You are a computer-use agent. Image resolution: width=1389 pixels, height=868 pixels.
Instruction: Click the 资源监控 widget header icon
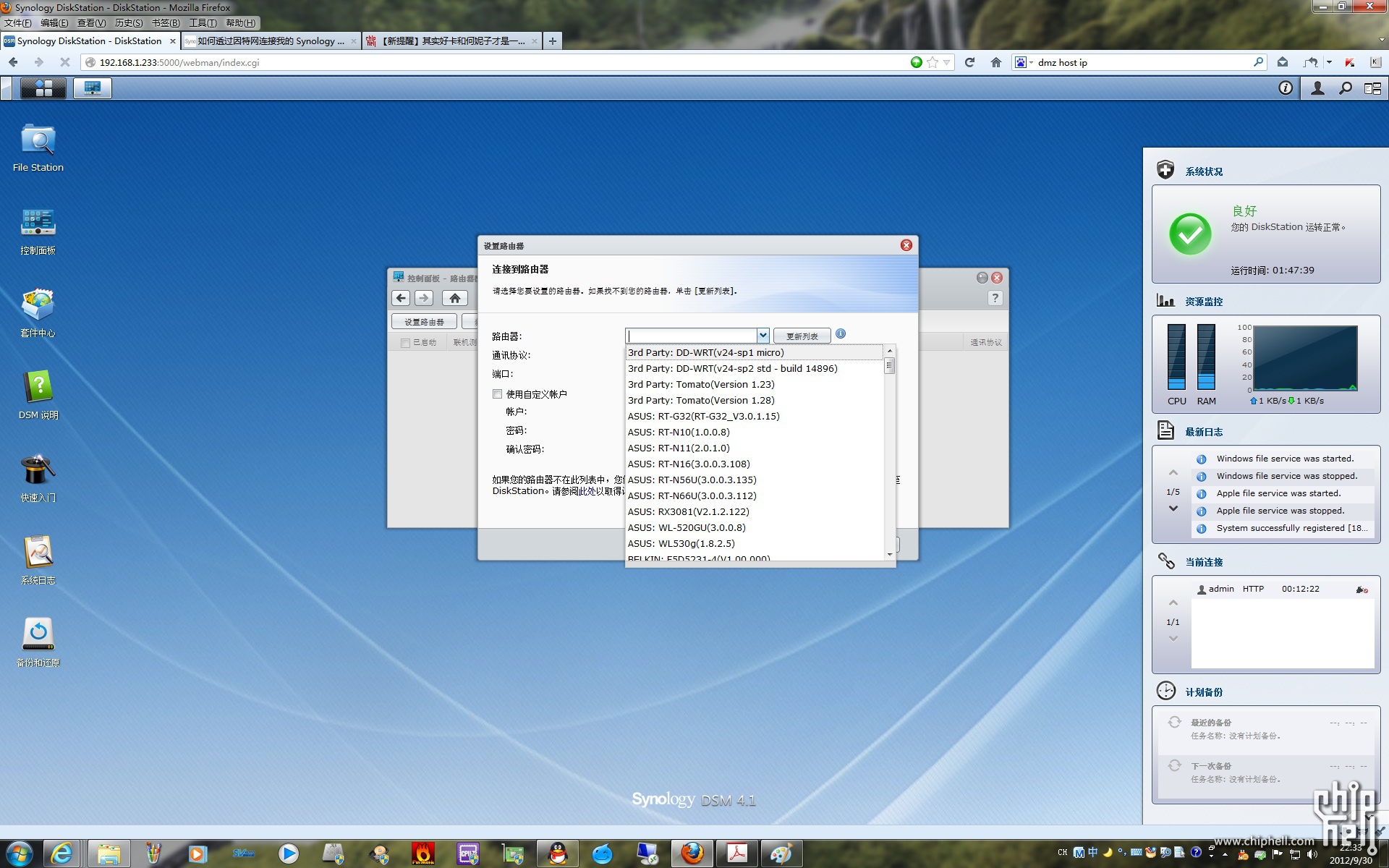(x=1165, y=301)
